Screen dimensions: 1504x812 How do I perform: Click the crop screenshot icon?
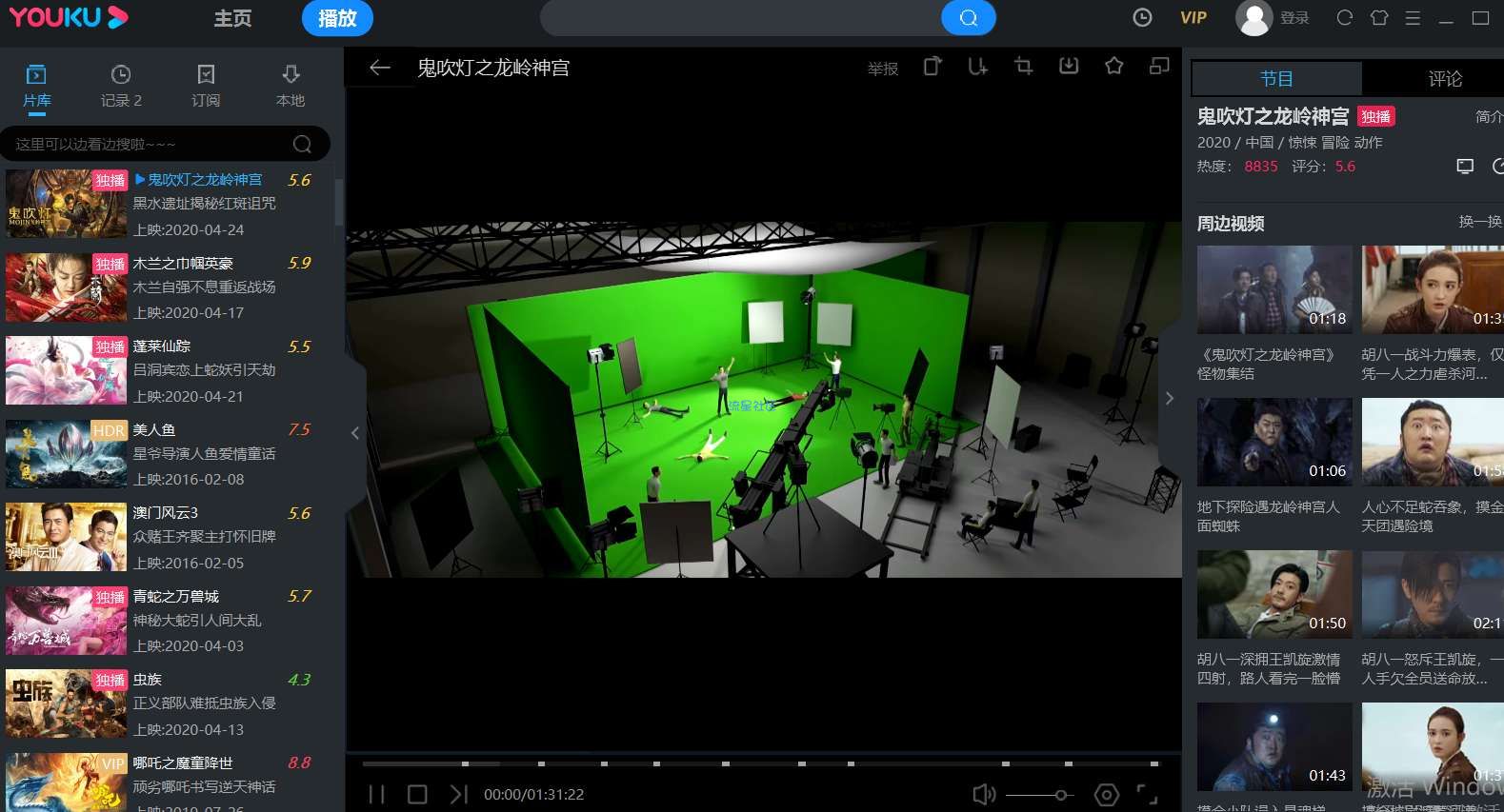coord(1023,66)
